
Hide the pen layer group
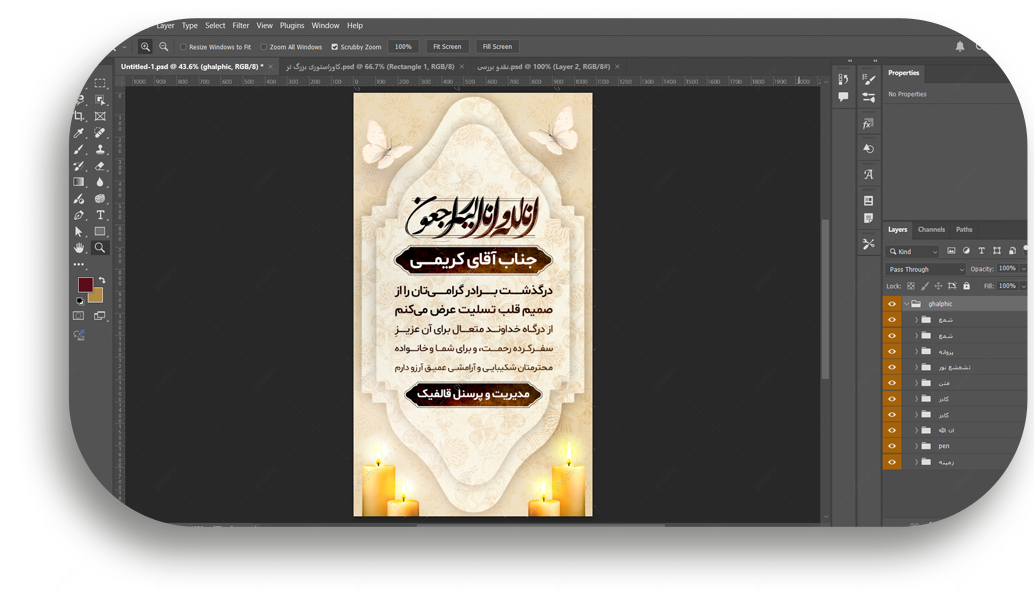pos(892,446)
